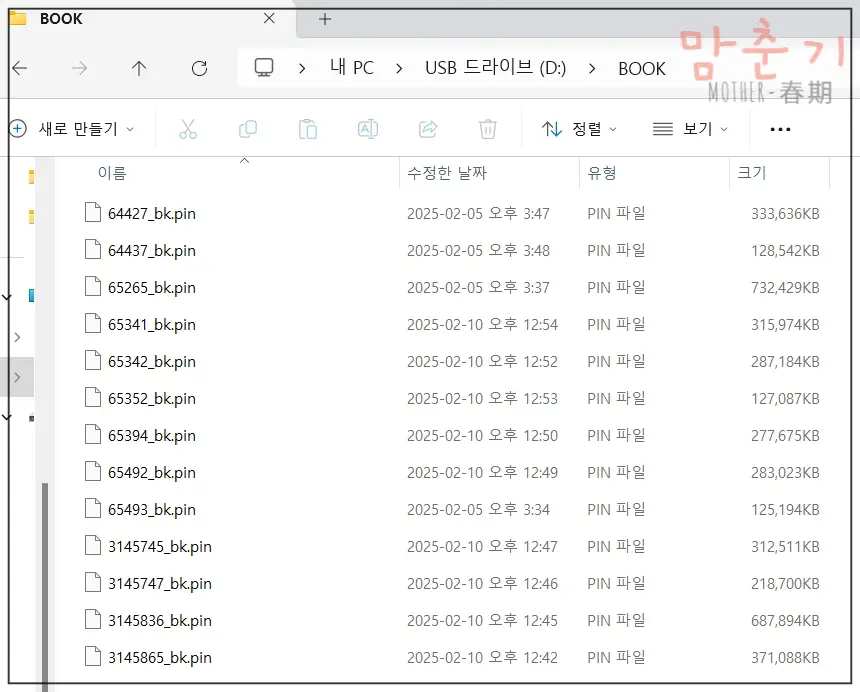
Task: Click the back navigation arrow
Action: pyautogui.click(x=20, y=68)
